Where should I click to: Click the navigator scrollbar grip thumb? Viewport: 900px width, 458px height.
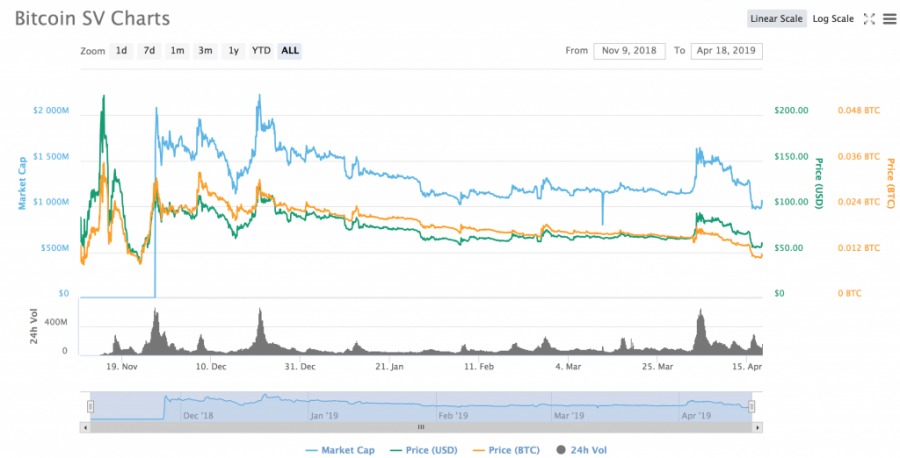click(421, 427)
